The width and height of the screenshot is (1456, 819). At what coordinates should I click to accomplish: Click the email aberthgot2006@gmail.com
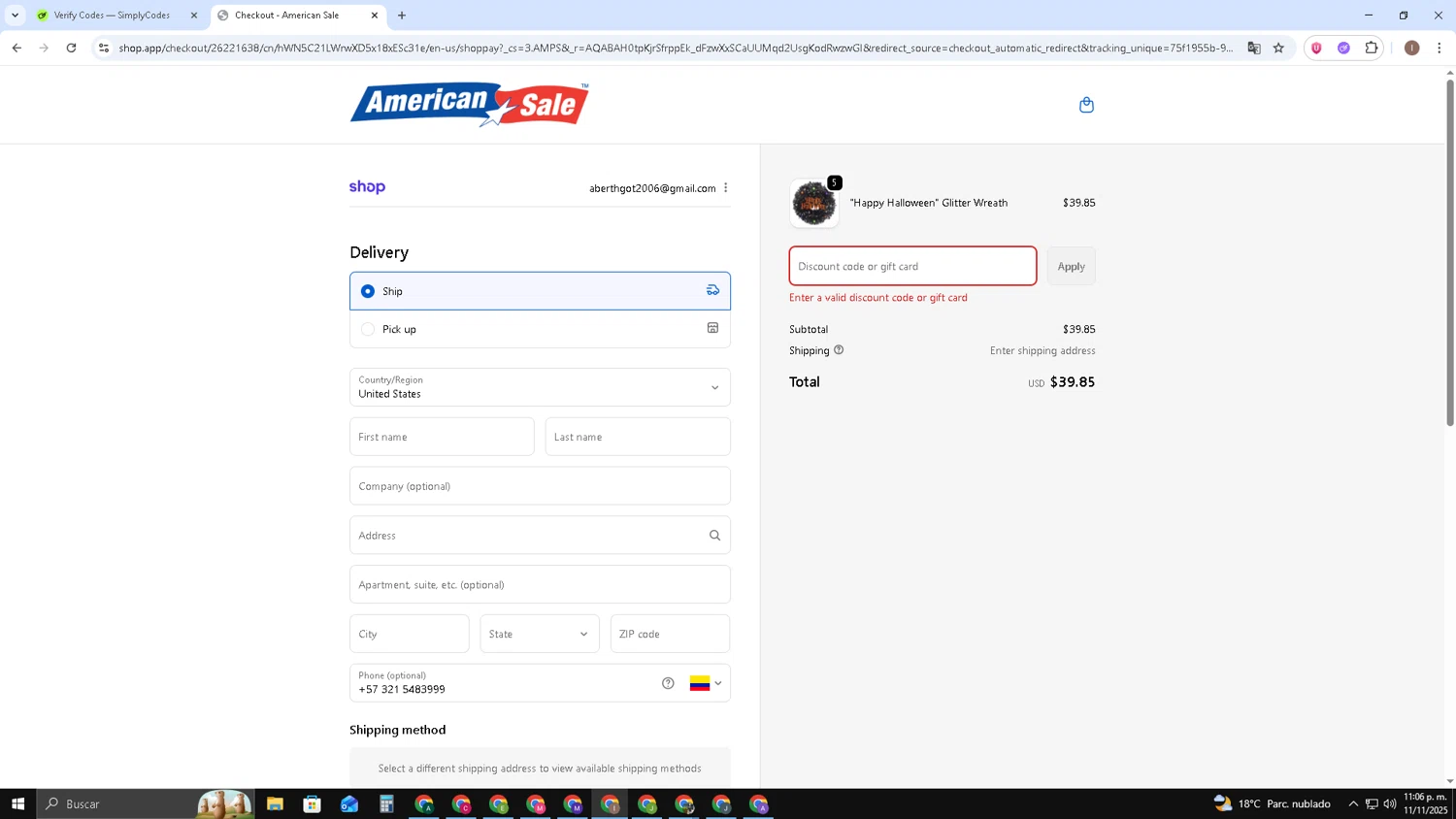[652, 188]
